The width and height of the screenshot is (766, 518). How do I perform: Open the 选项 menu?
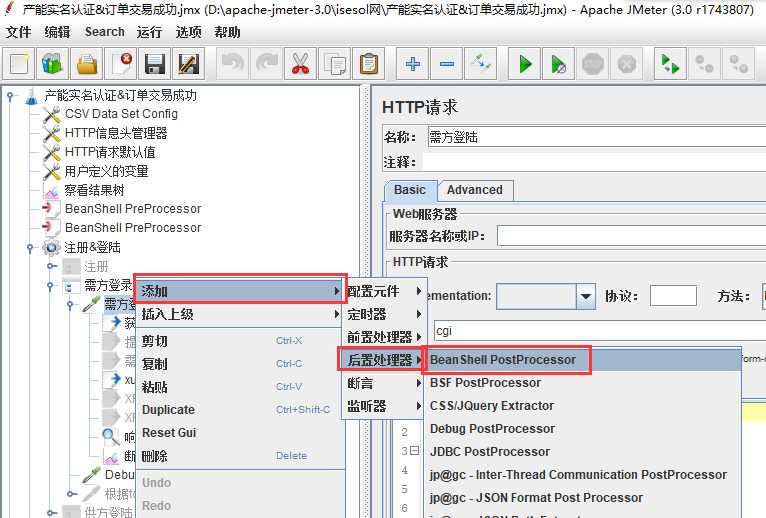pyautogui.click(x=188, y=32)
